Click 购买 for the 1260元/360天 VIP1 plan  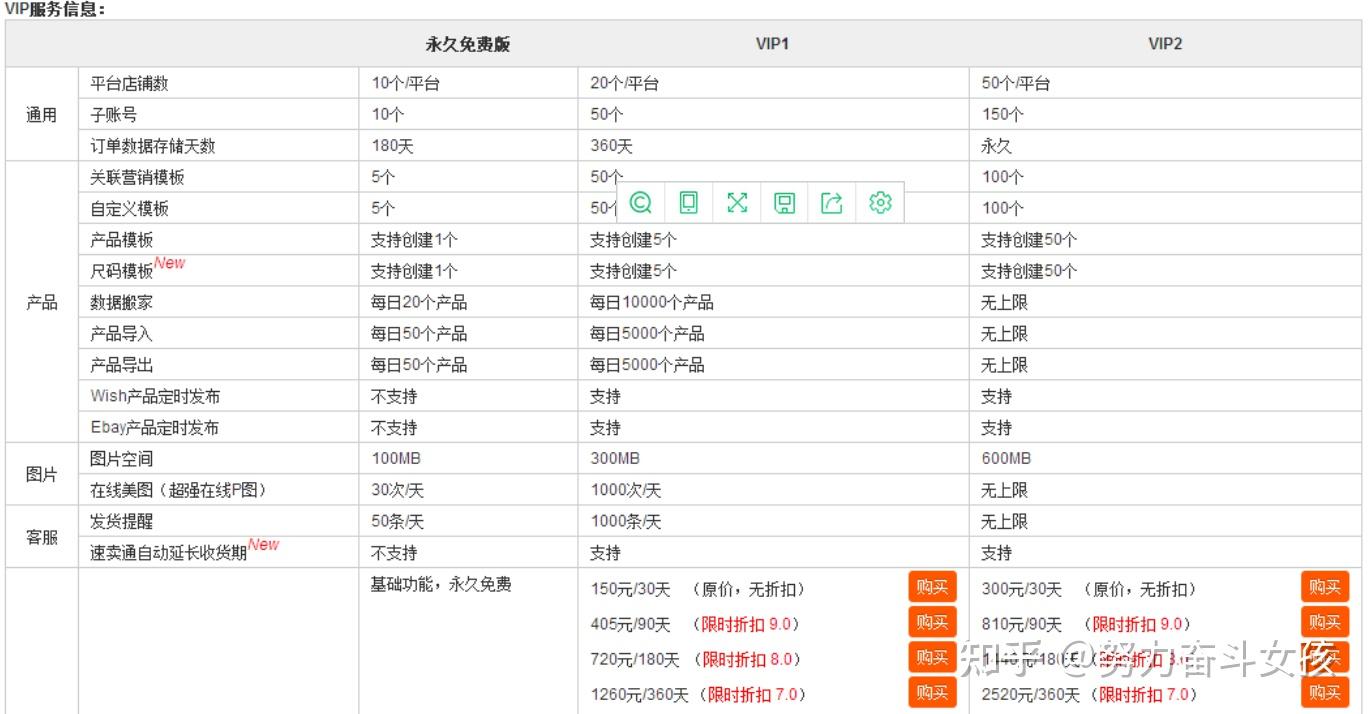coord(931,692)
